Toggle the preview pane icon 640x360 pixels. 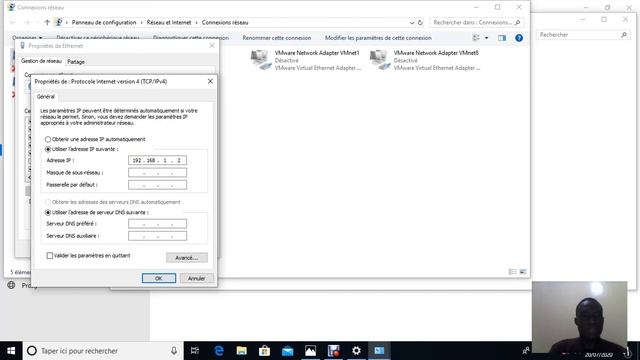coord(502,38)
